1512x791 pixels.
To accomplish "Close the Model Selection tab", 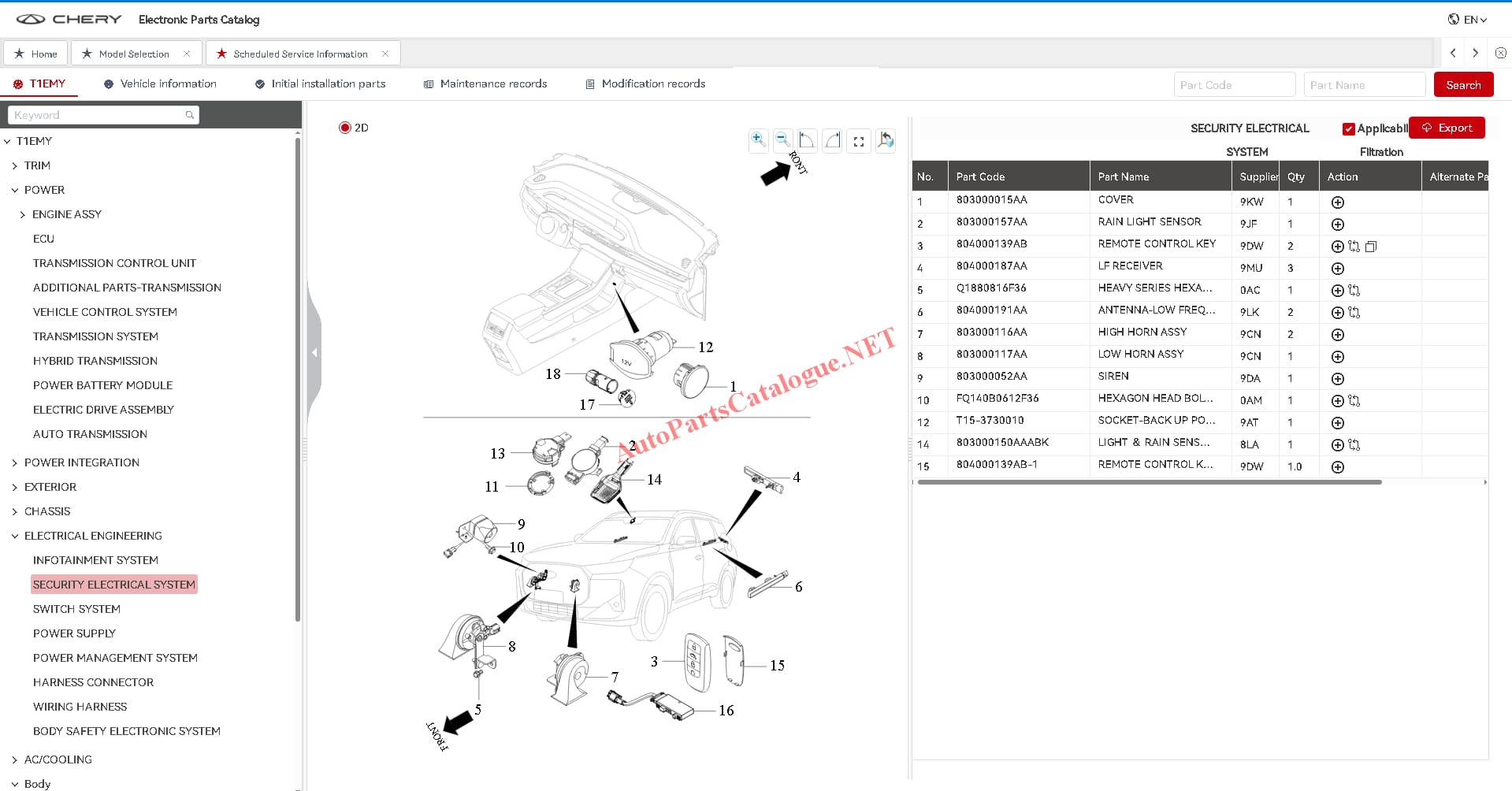I will pyautogui.click(x=187, y=54).
